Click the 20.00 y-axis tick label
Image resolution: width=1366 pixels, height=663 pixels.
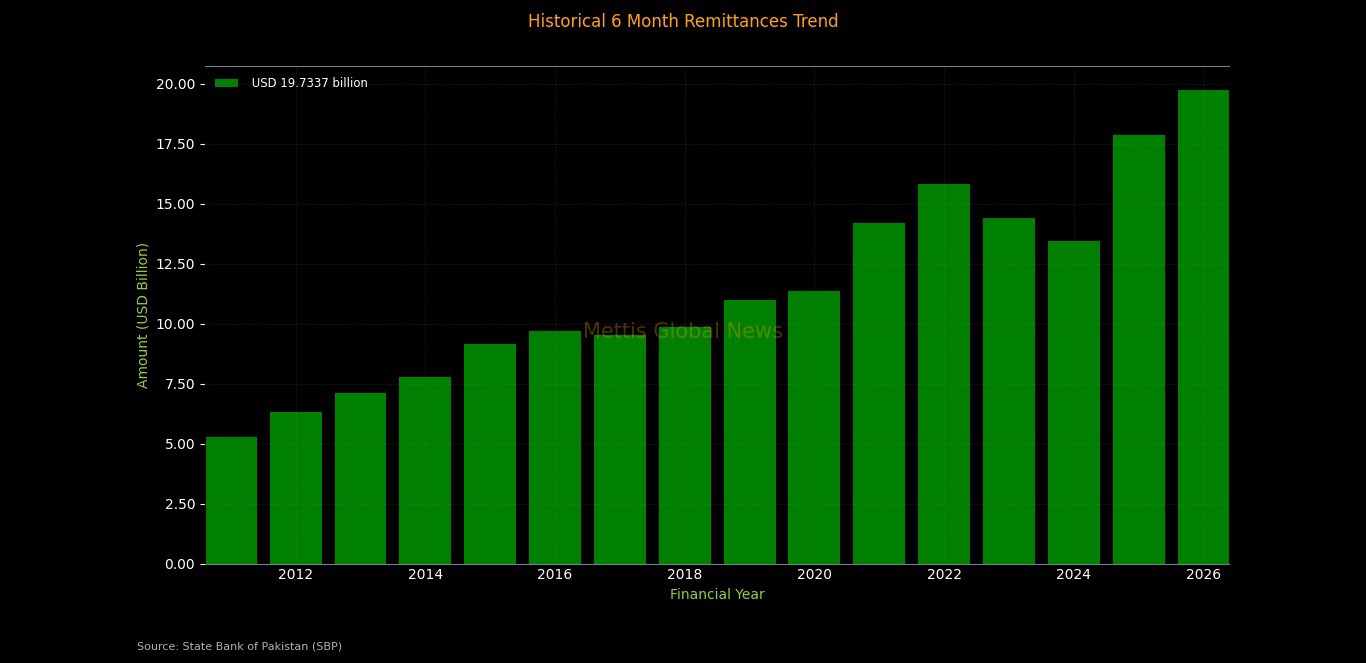175,84
